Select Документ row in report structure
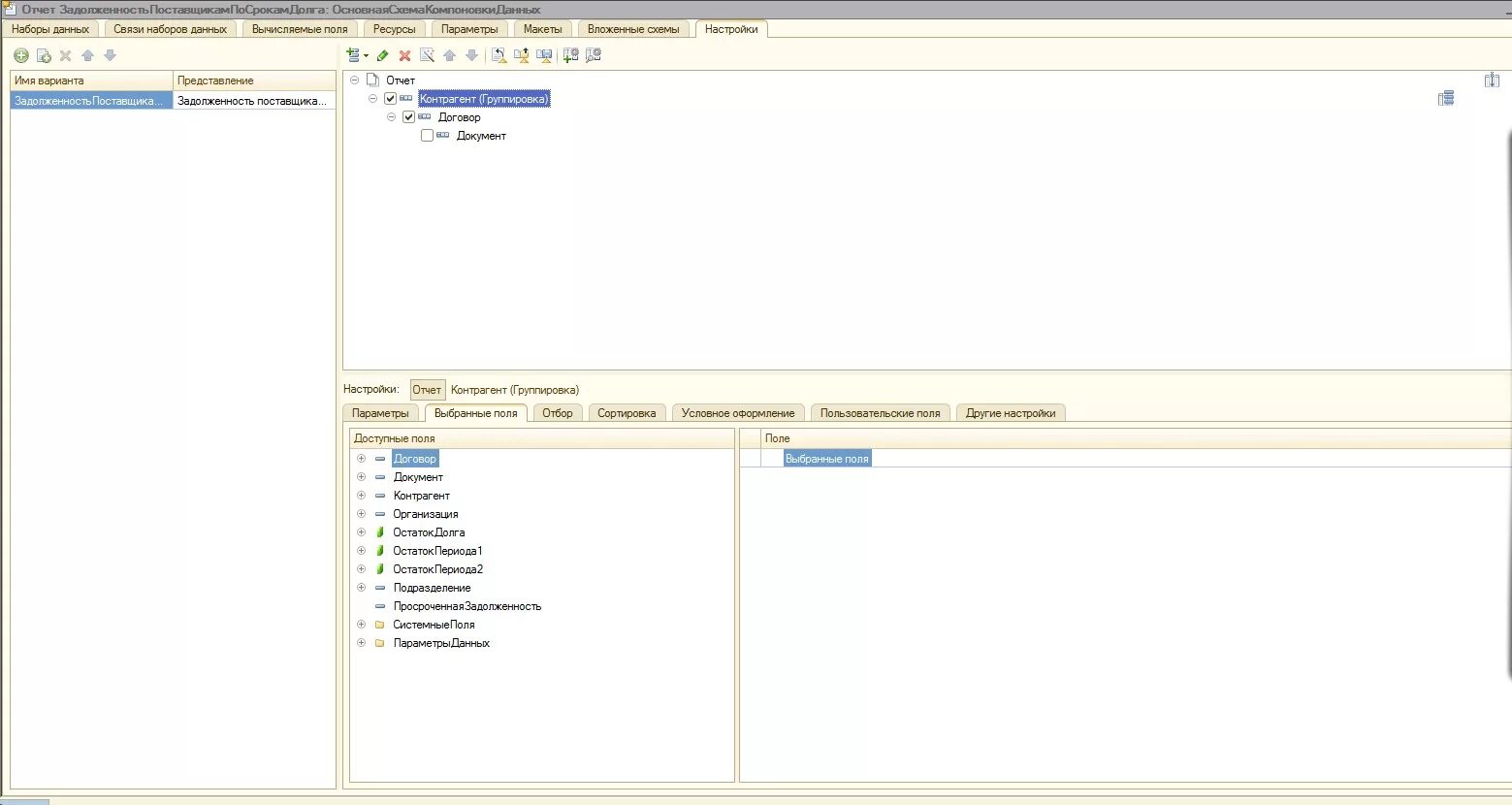This screenshot has height=805, width=1512. click(x=481, y=136)
